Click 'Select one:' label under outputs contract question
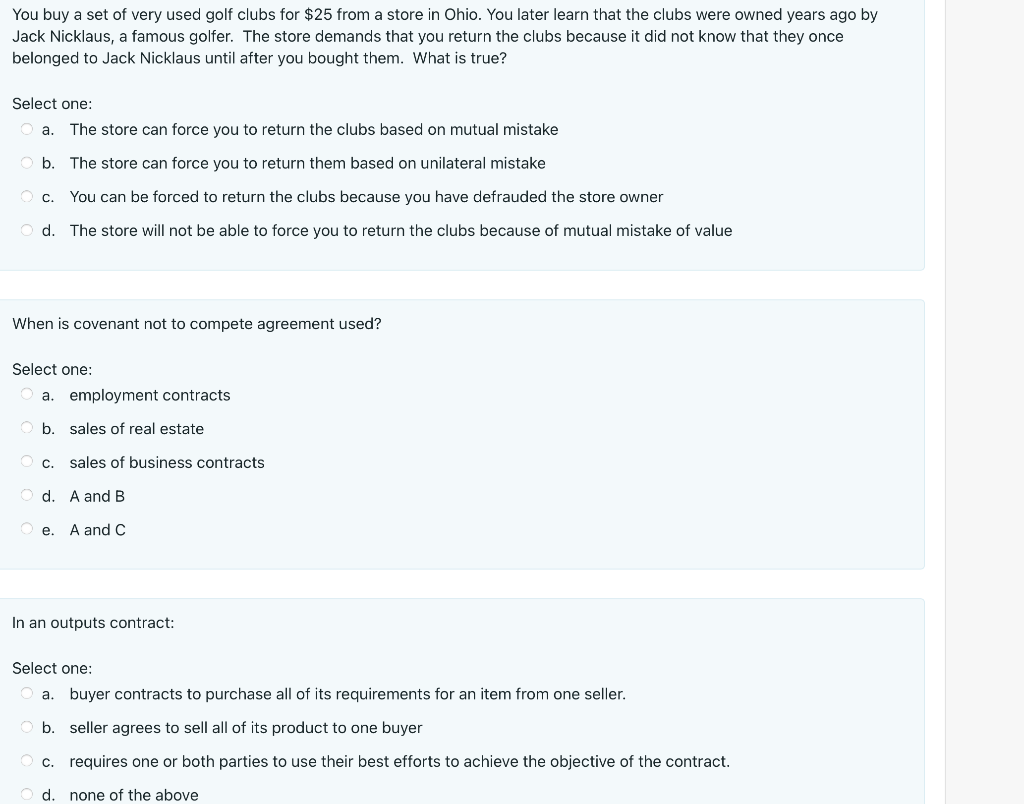This screenshot has height=804, width=1024. 52,668
